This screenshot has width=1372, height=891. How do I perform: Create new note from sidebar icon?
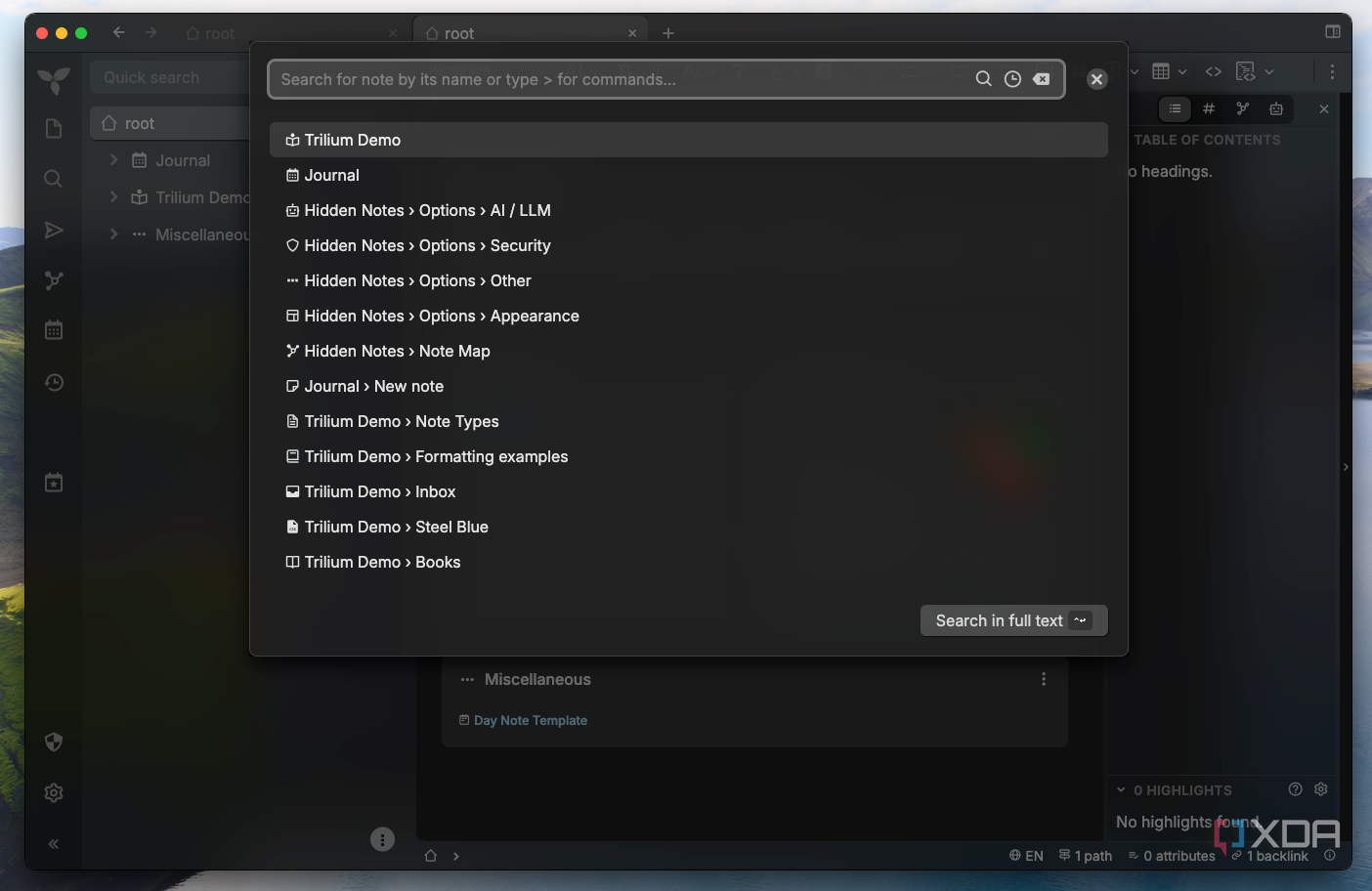[x=54, y=129]
